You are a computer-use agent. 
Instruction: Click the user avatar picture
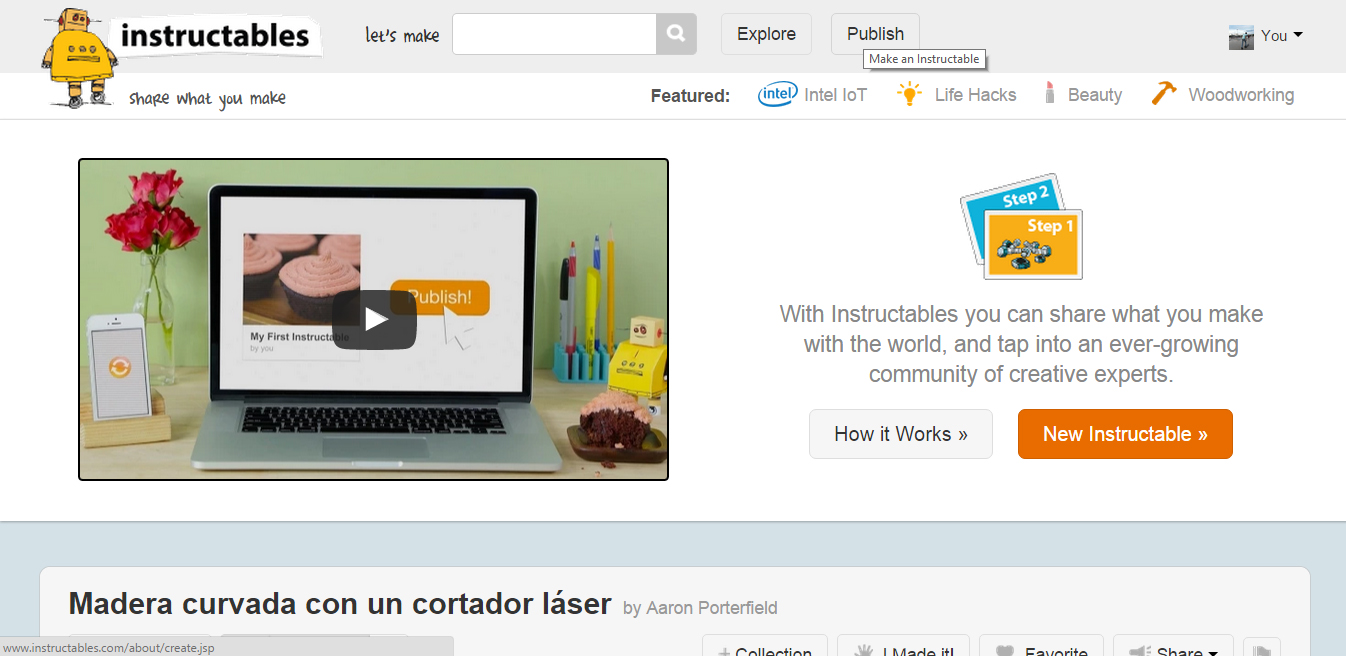(1241, 37)
